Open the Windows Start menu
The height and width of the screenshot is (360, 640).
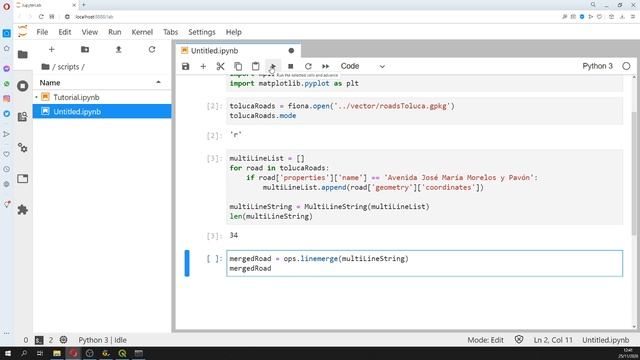click(x=8, y=353)
